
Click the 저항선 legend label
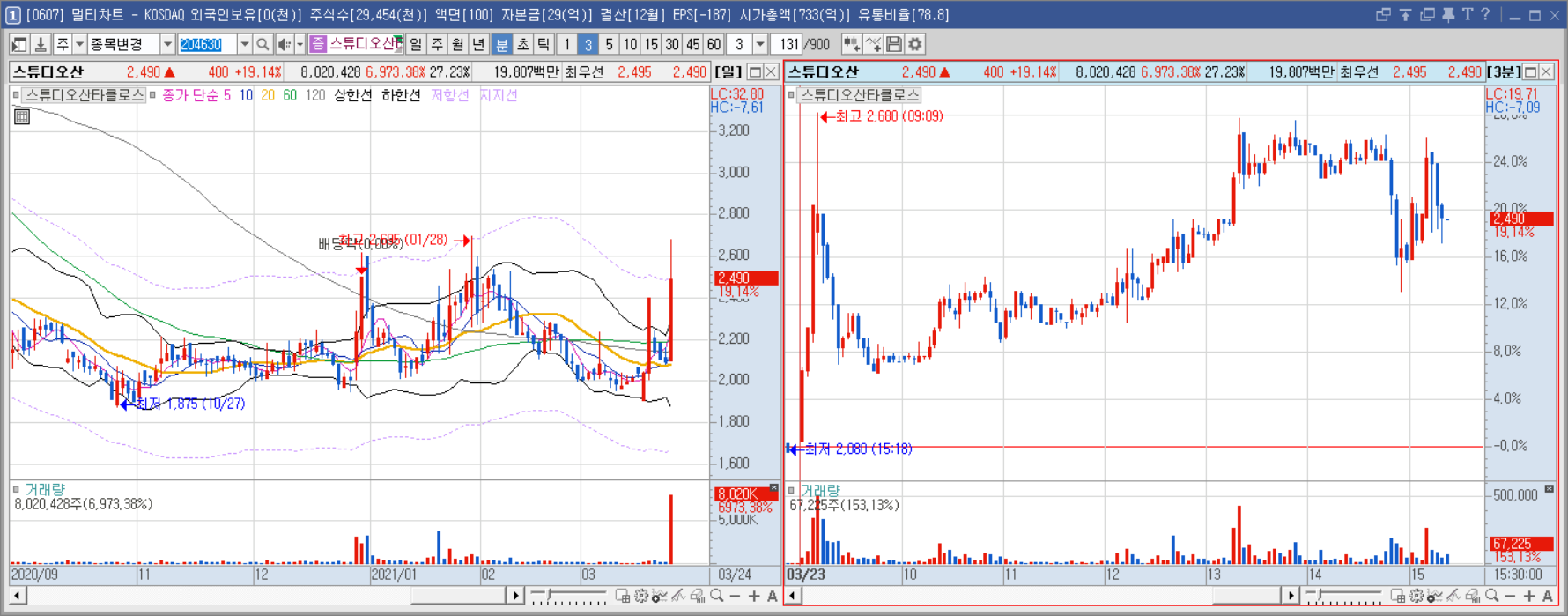pyautogui.click(x=449, y=95)
